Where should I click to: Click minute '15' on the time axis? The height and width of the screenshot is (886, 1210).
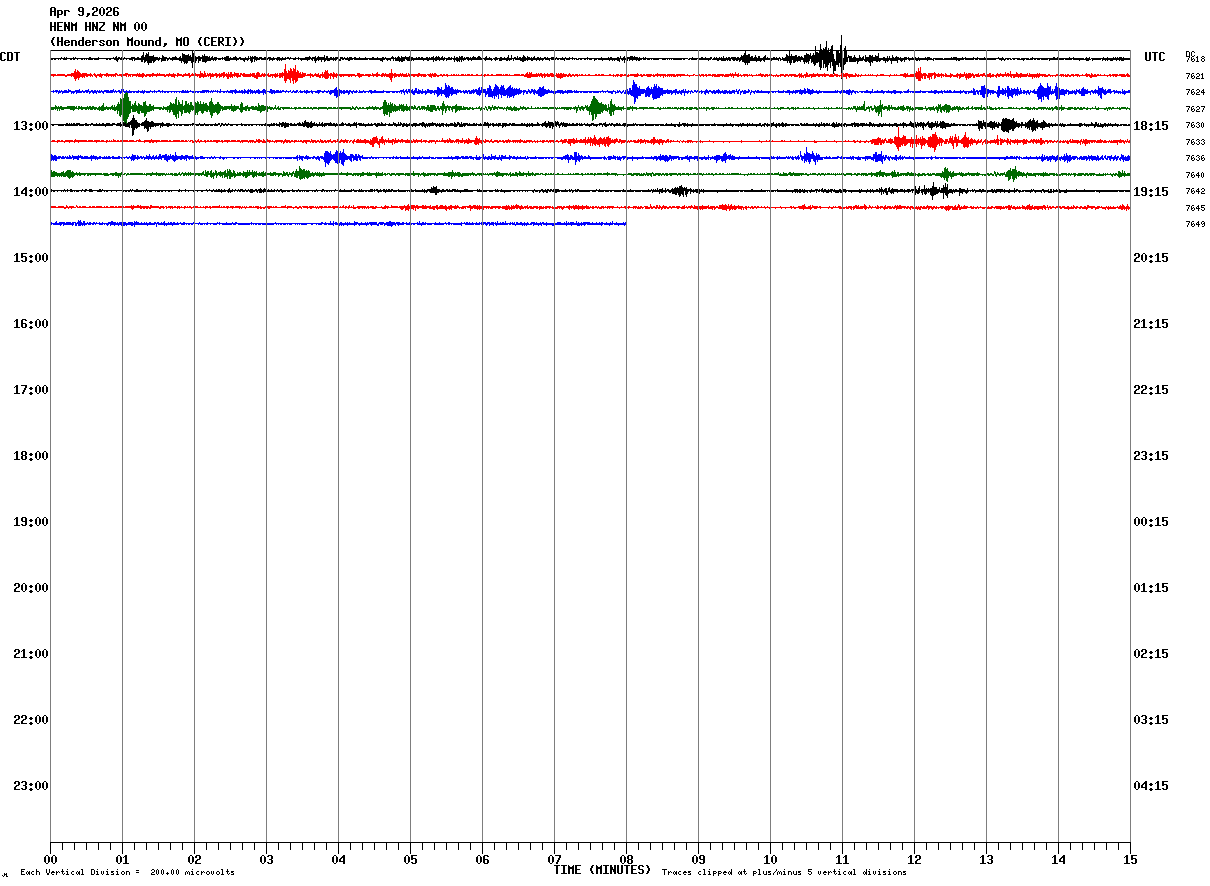coord(1130,859)
